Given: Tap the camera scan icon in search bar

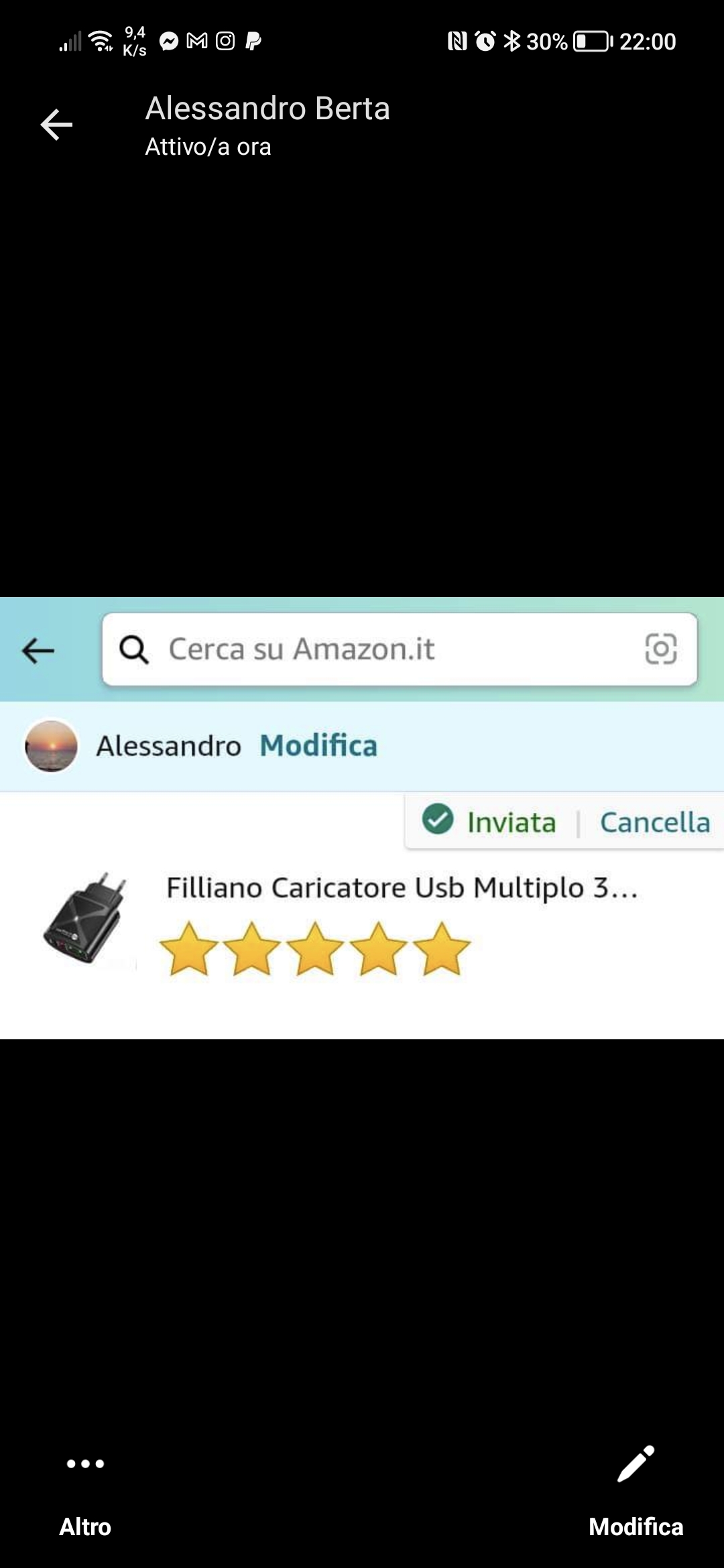Looking at the screenshot, I should tap(660, 649).
